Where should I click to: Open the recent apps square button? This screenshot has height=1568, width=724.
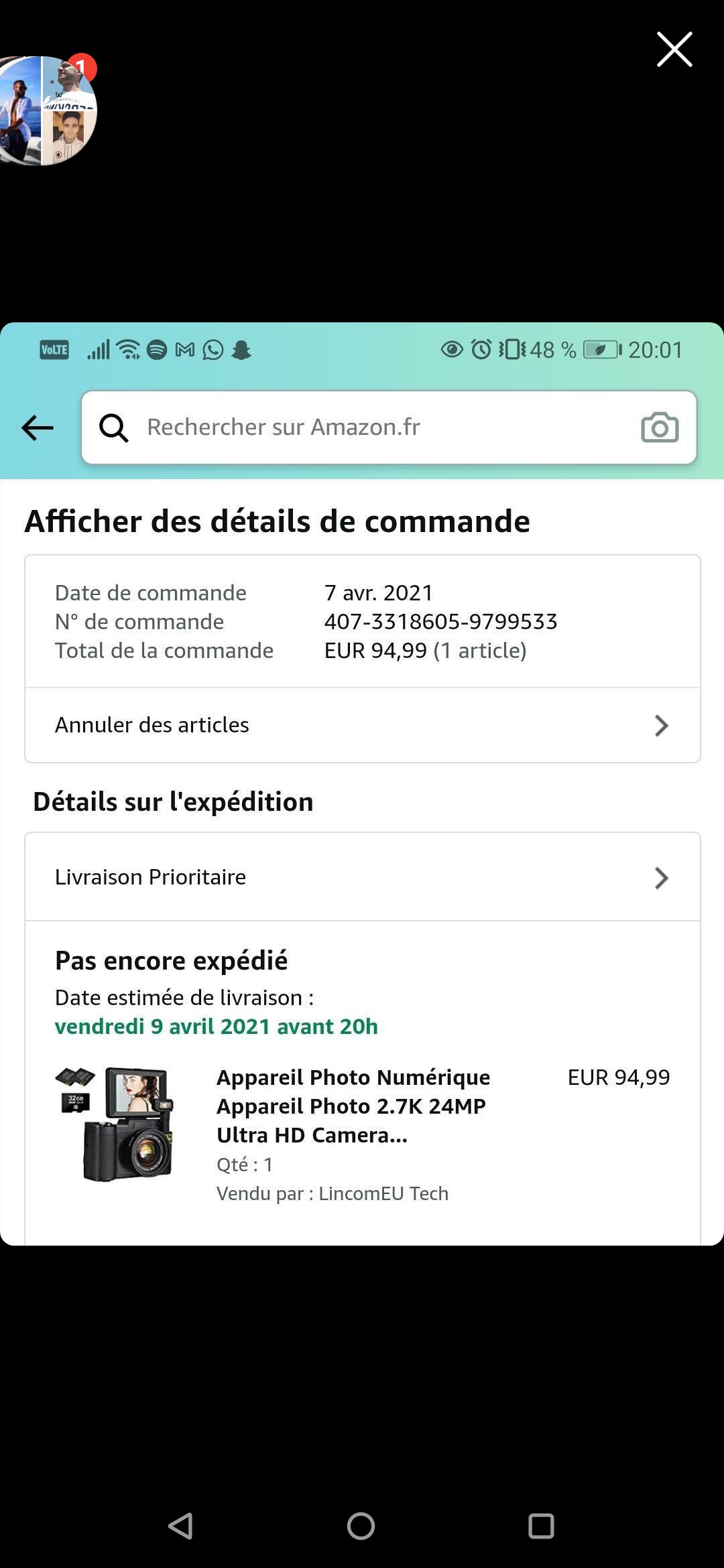[x=541, y=1526]
